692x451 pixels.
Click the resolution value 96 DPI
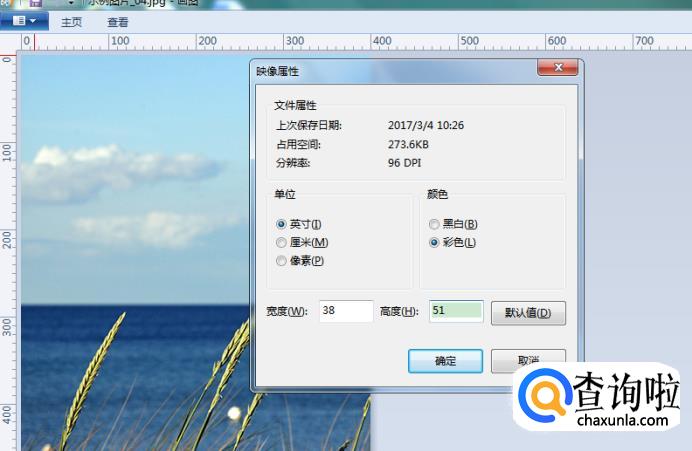404,163
